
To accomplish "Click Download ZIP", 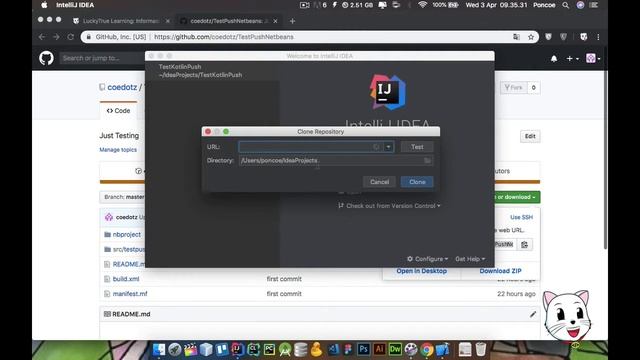I will pos(500,271).
